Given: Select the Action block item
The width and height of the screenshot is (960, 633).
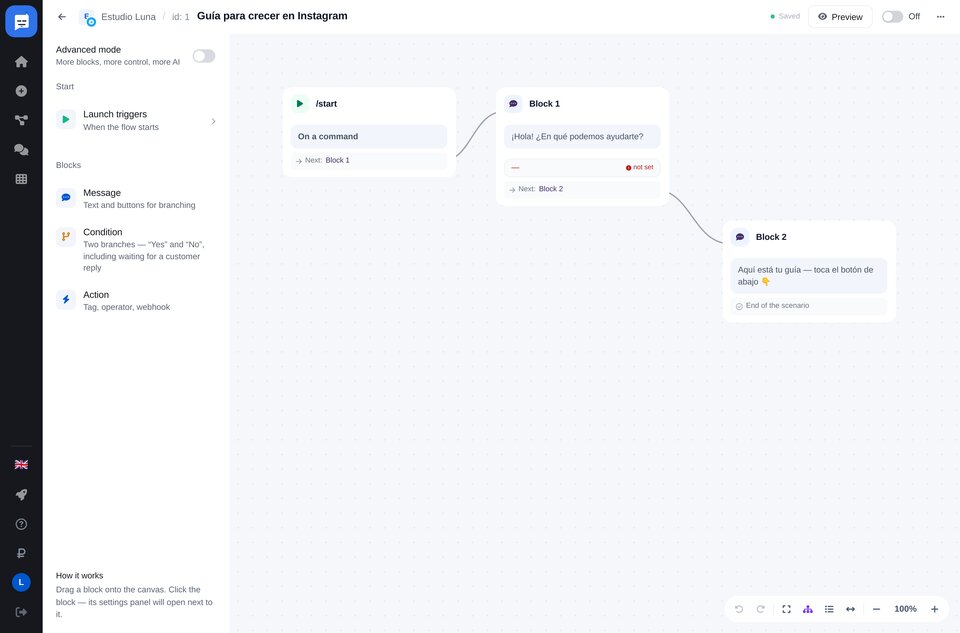Looking at the screenshot, I should tap(136, 301).
